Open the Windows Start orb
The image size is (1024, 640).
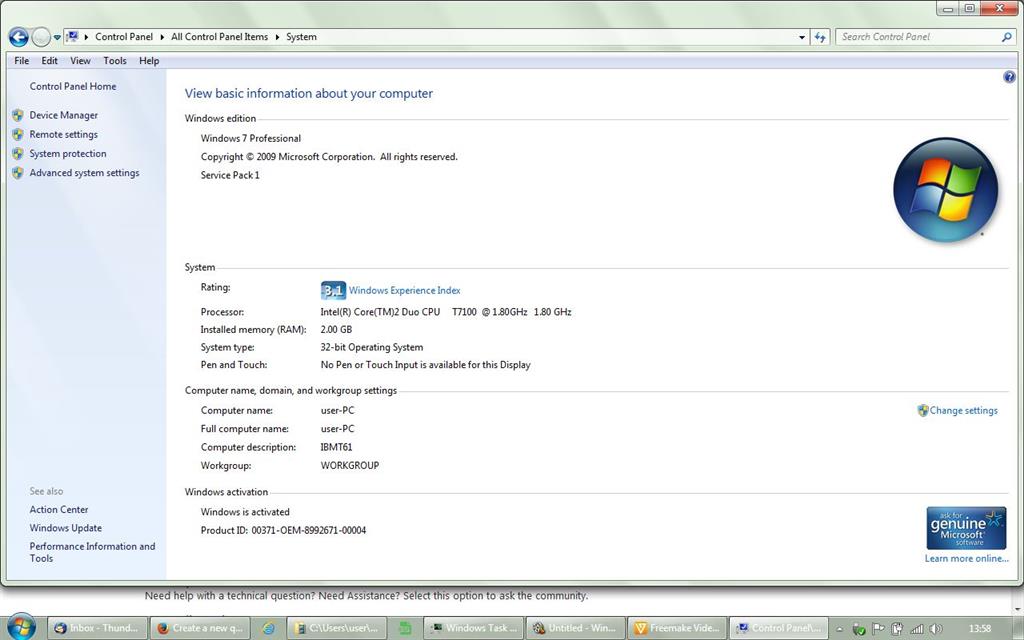21,627
